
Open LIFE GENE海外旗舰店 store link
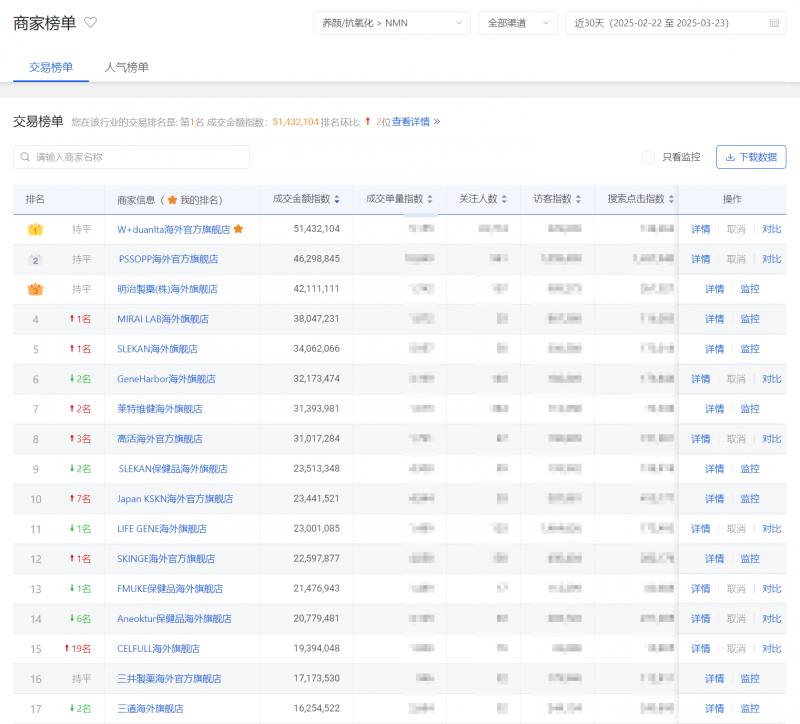pyautogui.click(x=162, y=529)
